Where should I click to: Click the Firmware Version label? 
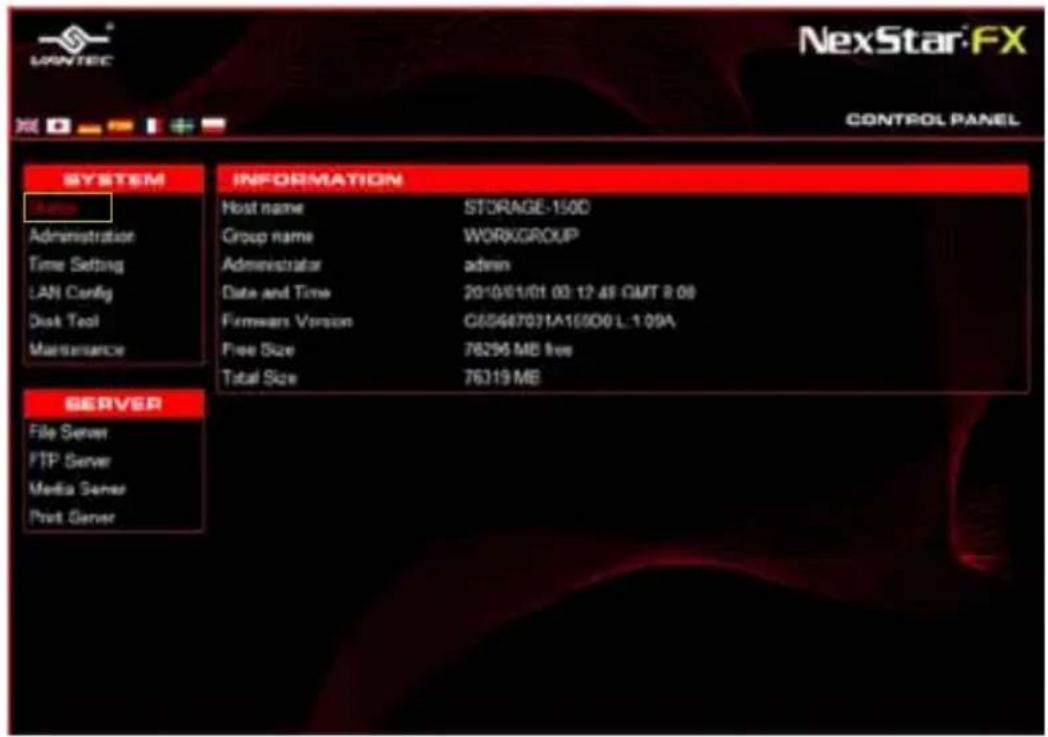(287, 321)
